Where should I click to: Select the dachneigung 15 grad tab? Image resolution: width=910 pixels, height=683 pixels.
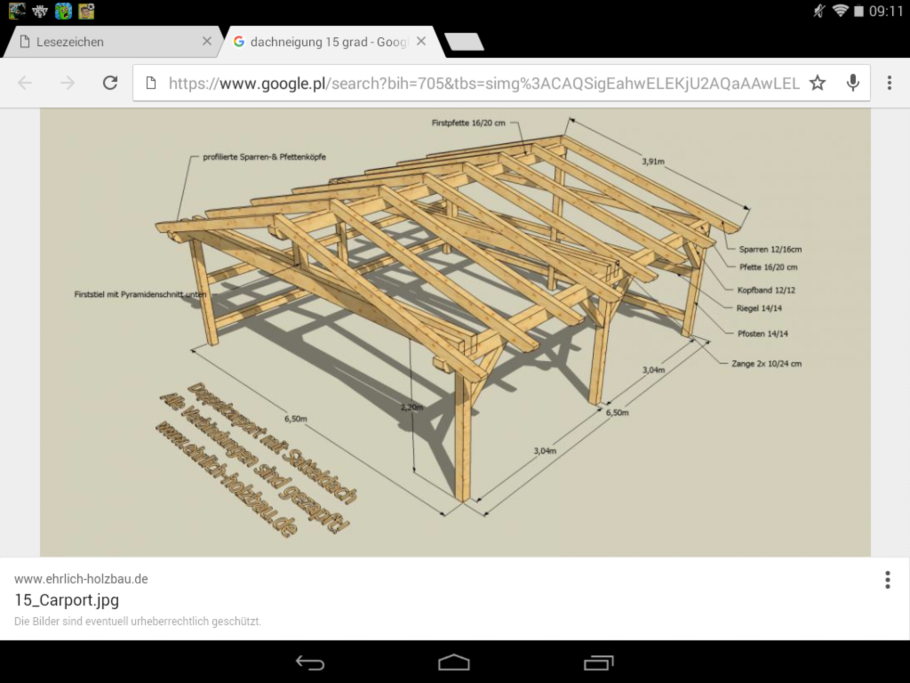(320, 42)
